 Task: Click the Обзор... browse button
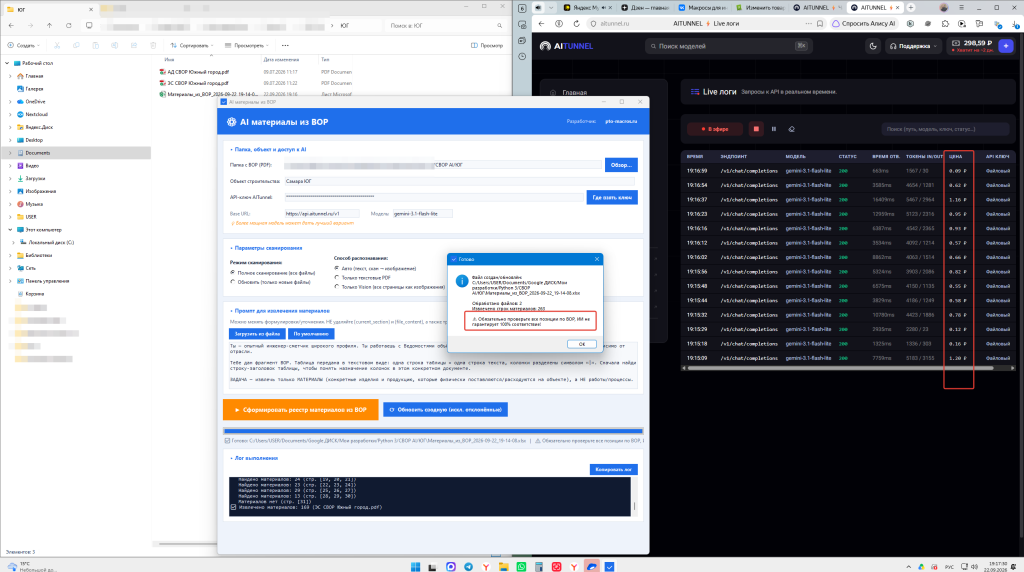coord(620,165)
